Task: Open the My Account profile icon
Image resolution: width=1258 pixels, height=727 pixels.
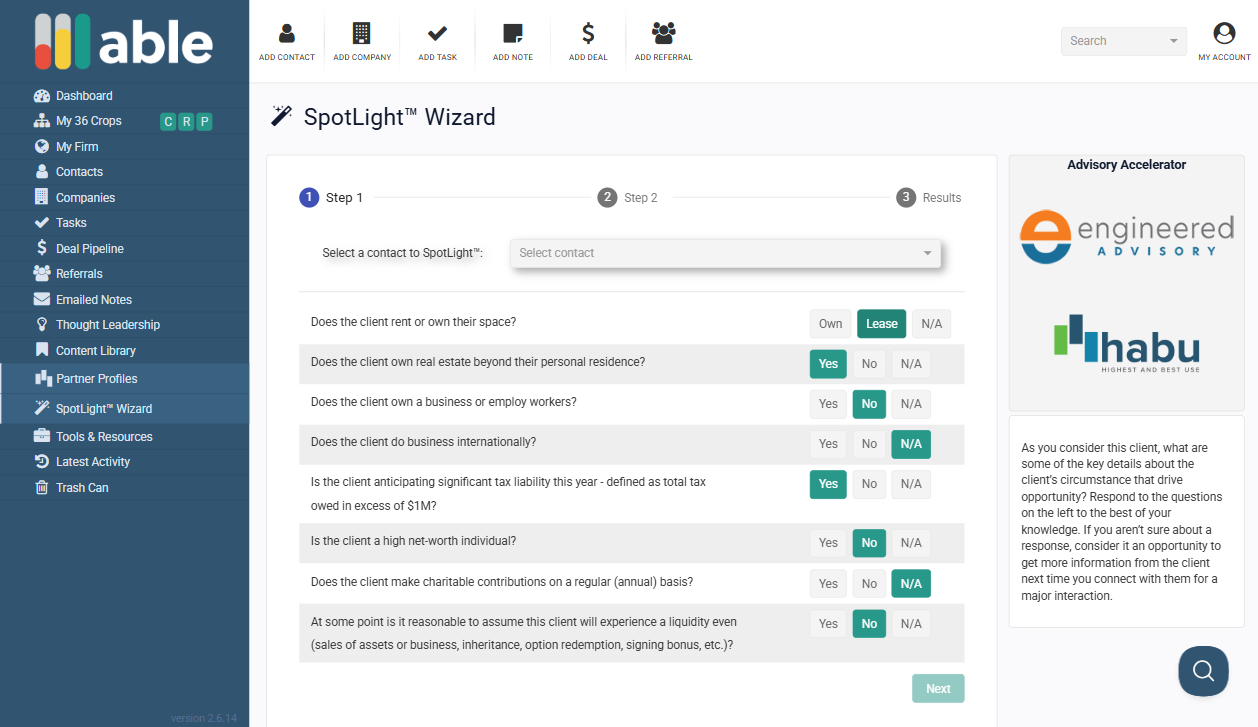Action: click(1224, 34)
